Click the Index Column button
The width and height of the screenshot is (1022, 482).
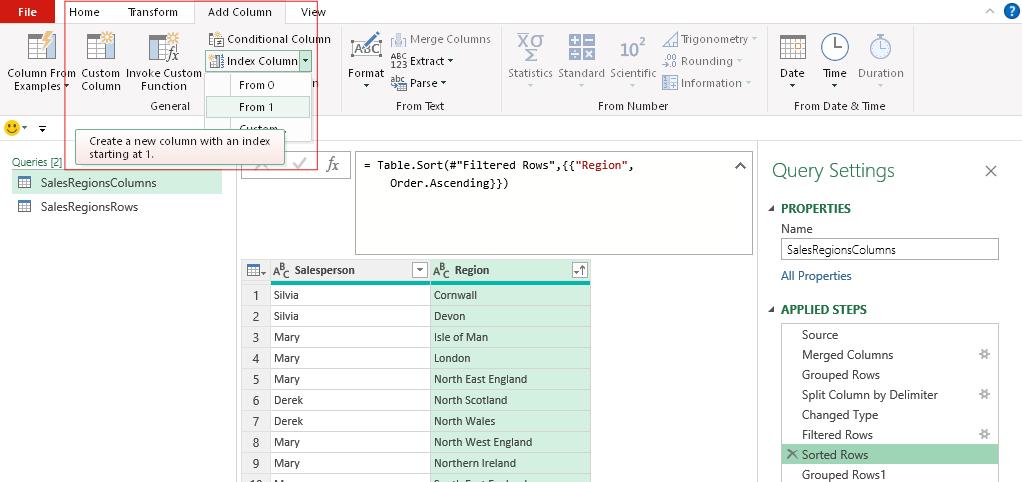[x=253, y=61]
